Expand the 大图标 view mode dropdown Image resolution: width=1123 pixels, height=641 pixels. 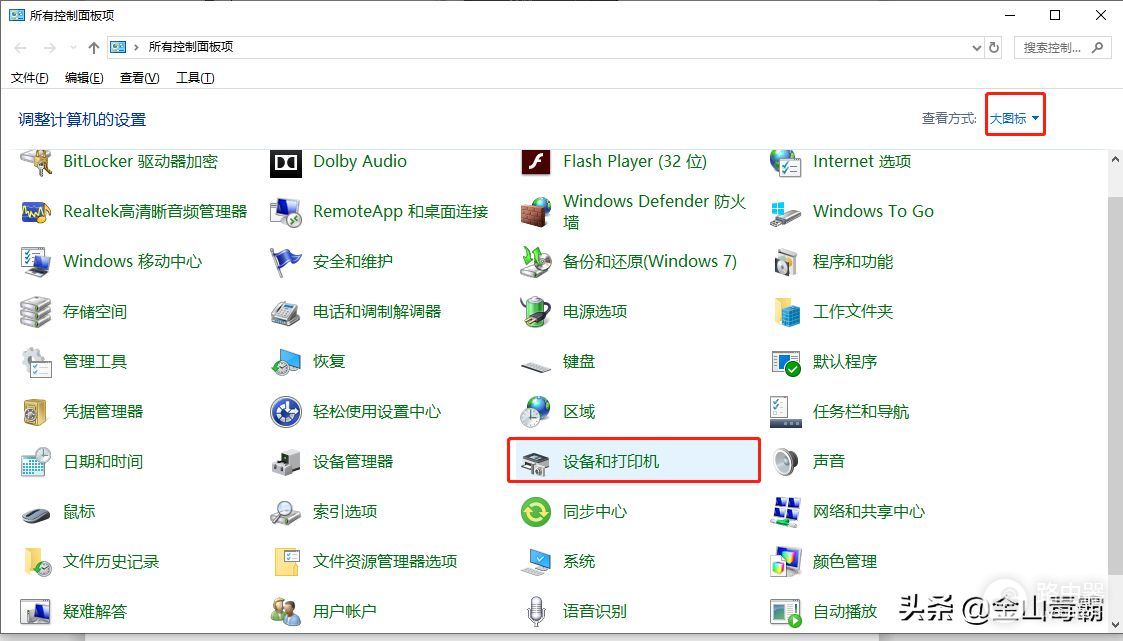(1015, 119)
